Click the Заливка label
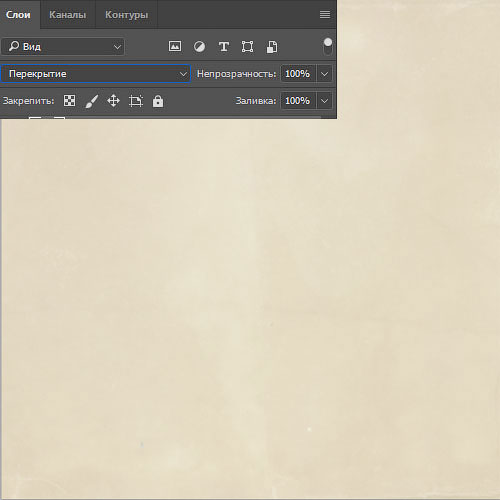Image resolution: width=500 pixels, height=500 pixels. pos(256,101)
